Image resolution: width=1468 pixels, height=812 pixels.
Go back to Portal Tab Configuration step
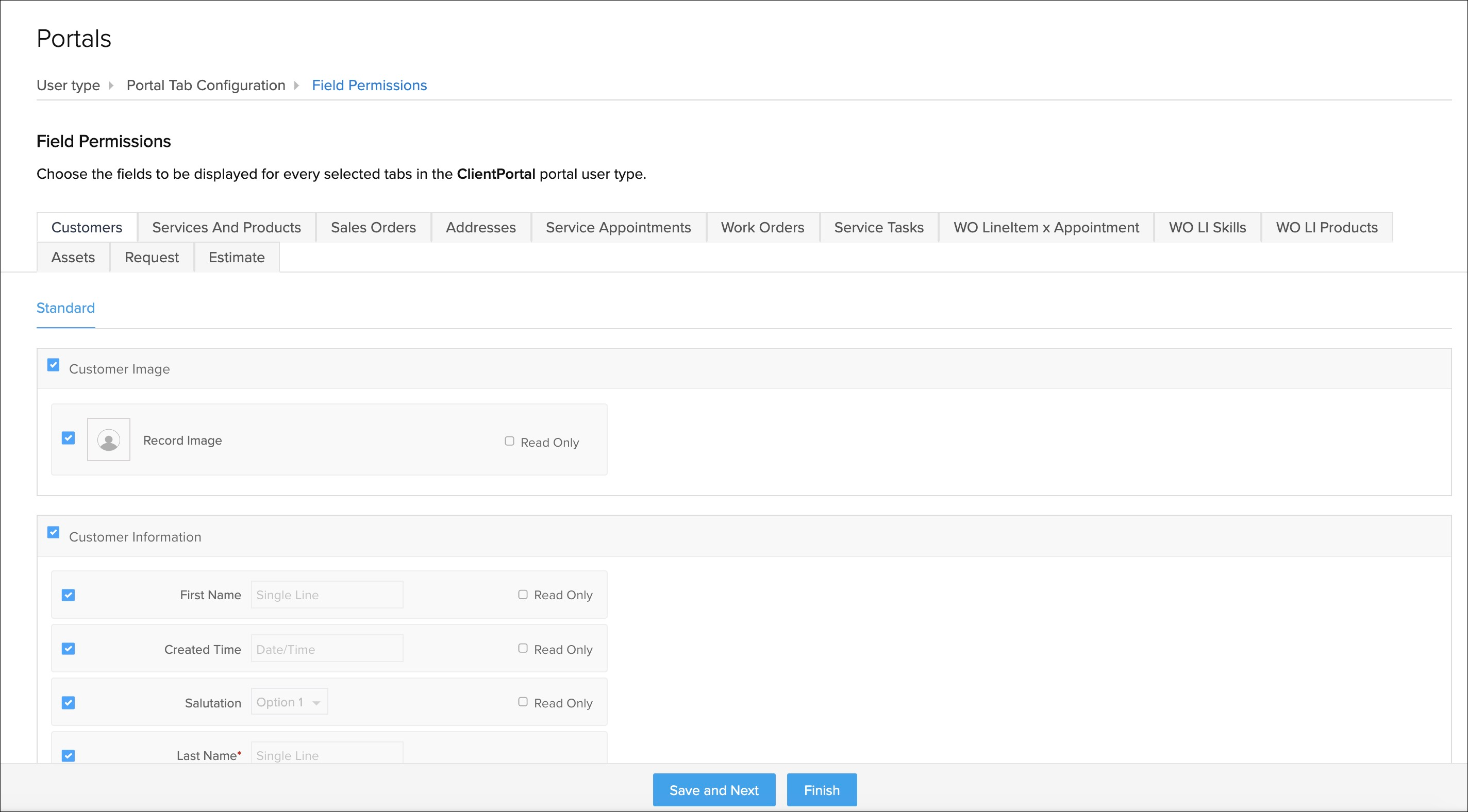click(206, 86)
